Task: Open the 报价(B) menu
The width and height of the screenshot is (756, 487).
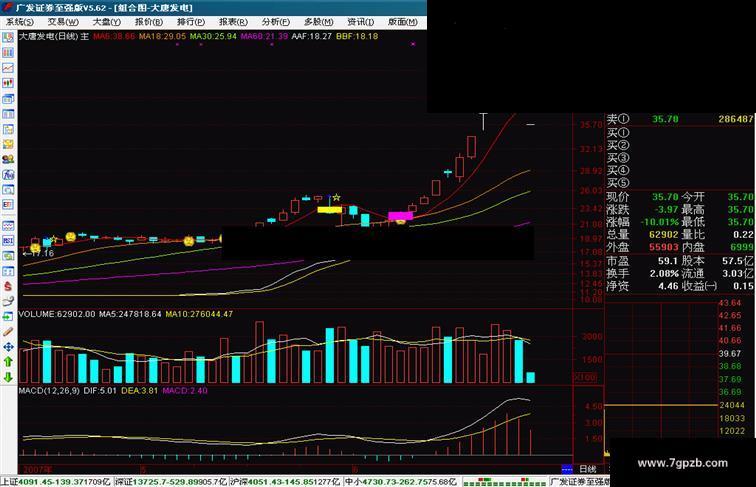Action: (148, 22)
